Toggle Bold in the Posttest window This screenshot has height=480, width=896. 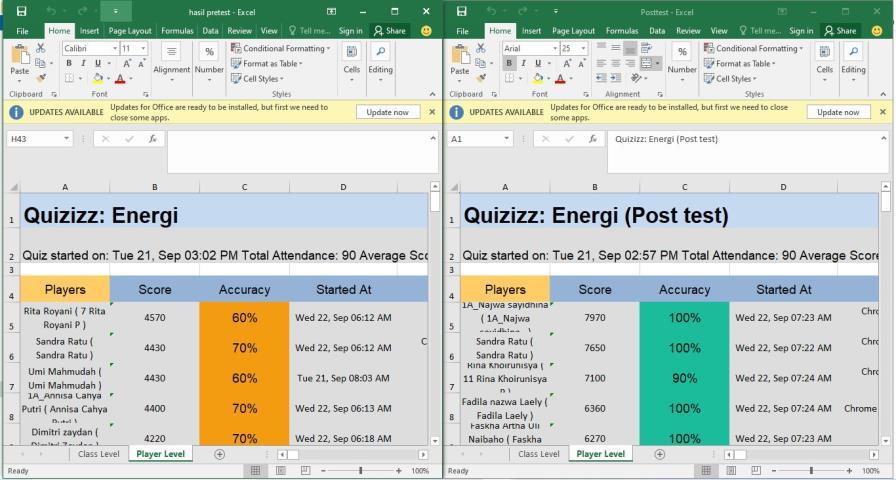(509, 63)
